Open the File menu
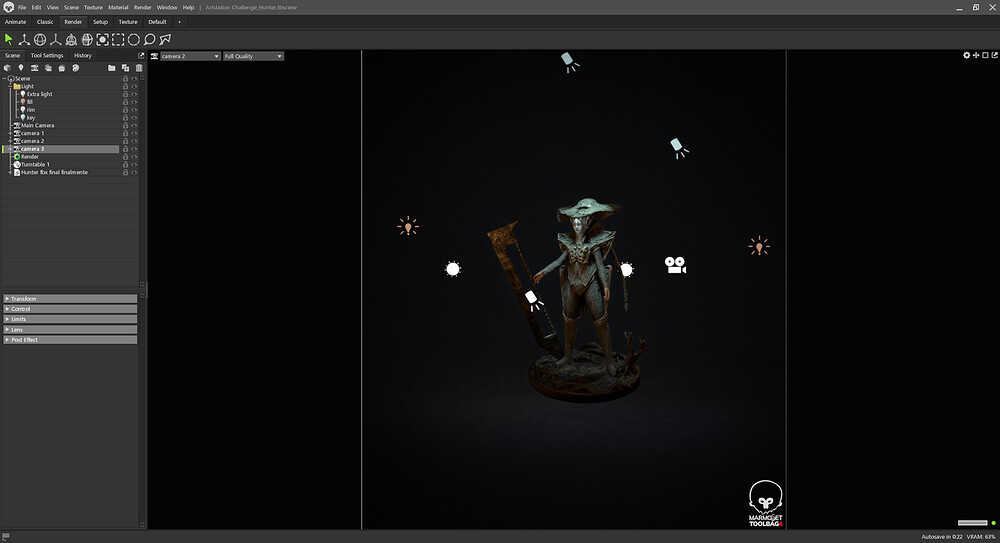This screenshot has height=543, width=1000. tap(22, 7)
